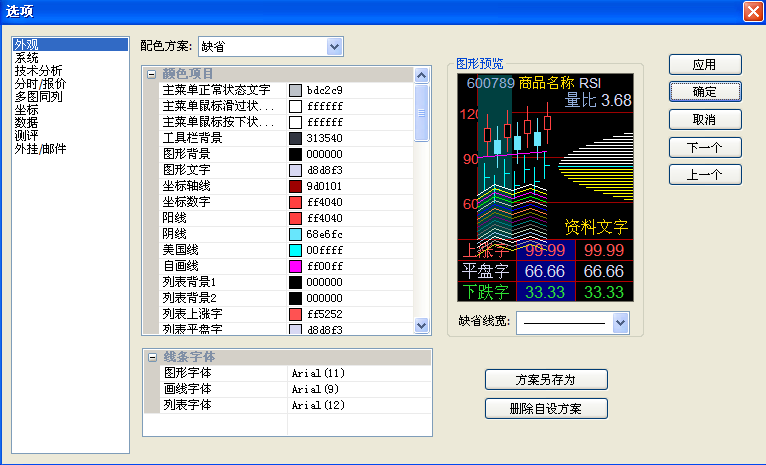Screen dimensions: 766x465
Task: Select the 数据 category
Action: tap(26, 123)
